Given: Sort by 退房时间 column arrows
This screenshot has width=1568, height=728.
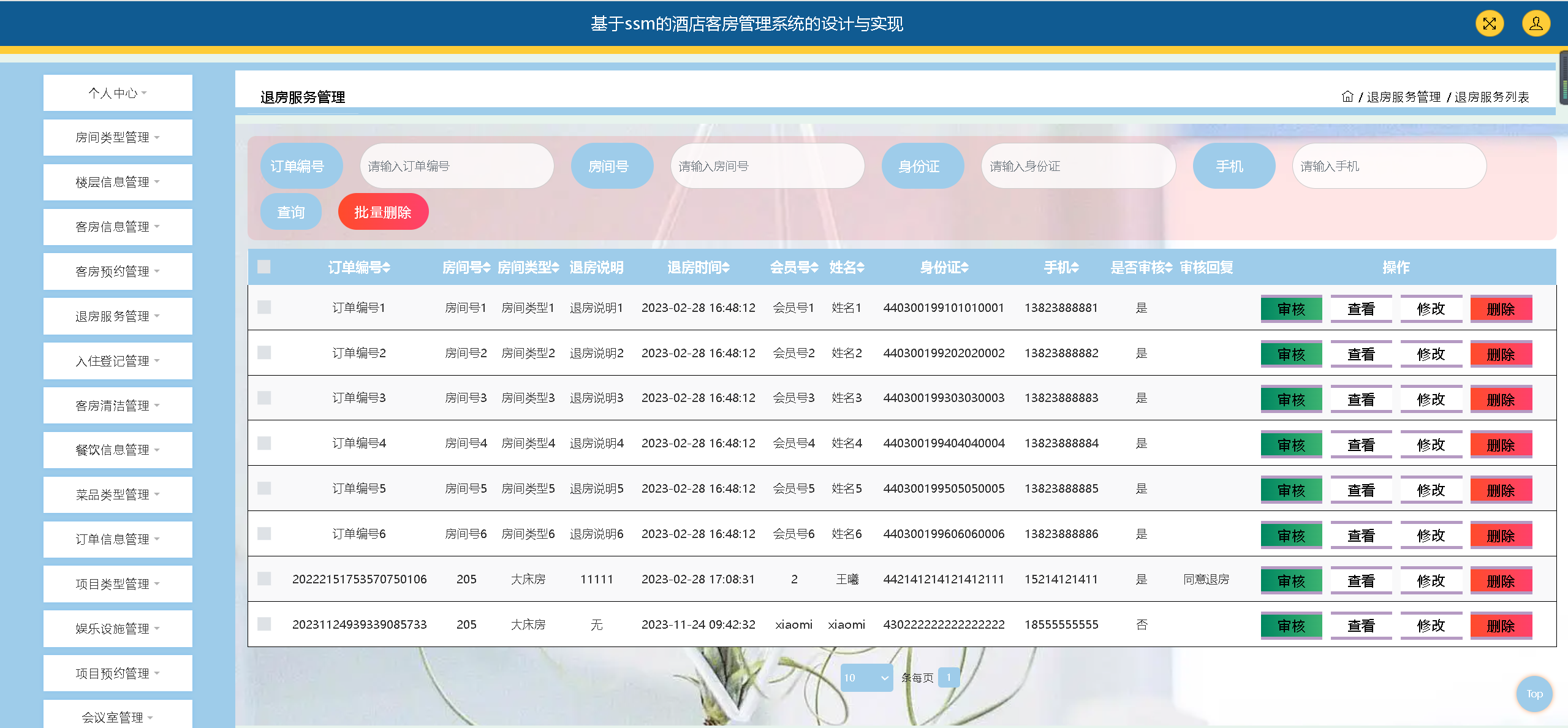Looking at the screenshot, I should (x=726, y=268).
